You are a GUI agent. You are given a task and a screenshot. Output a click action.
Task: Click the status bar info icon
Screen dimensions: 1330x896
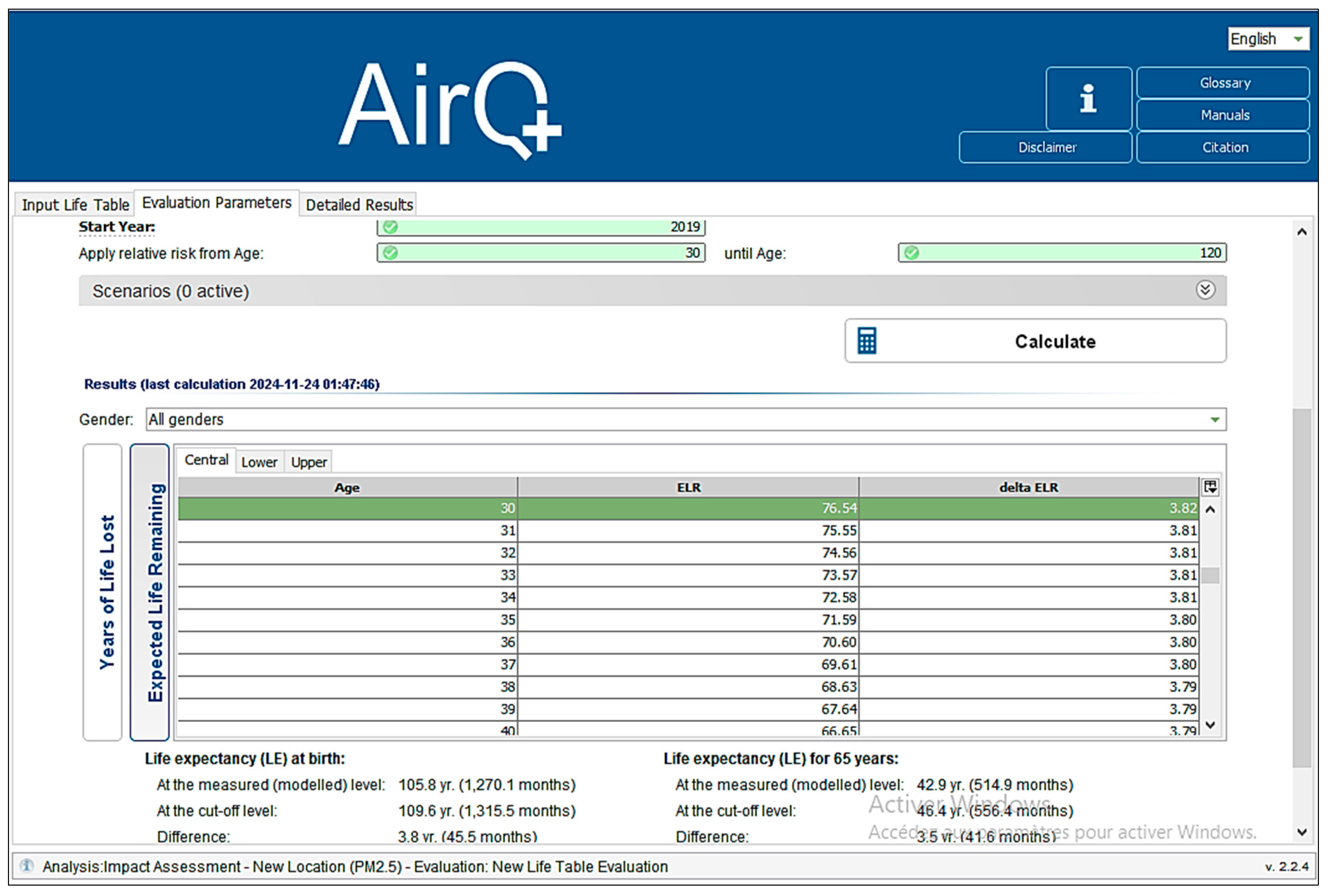(27, 866)
